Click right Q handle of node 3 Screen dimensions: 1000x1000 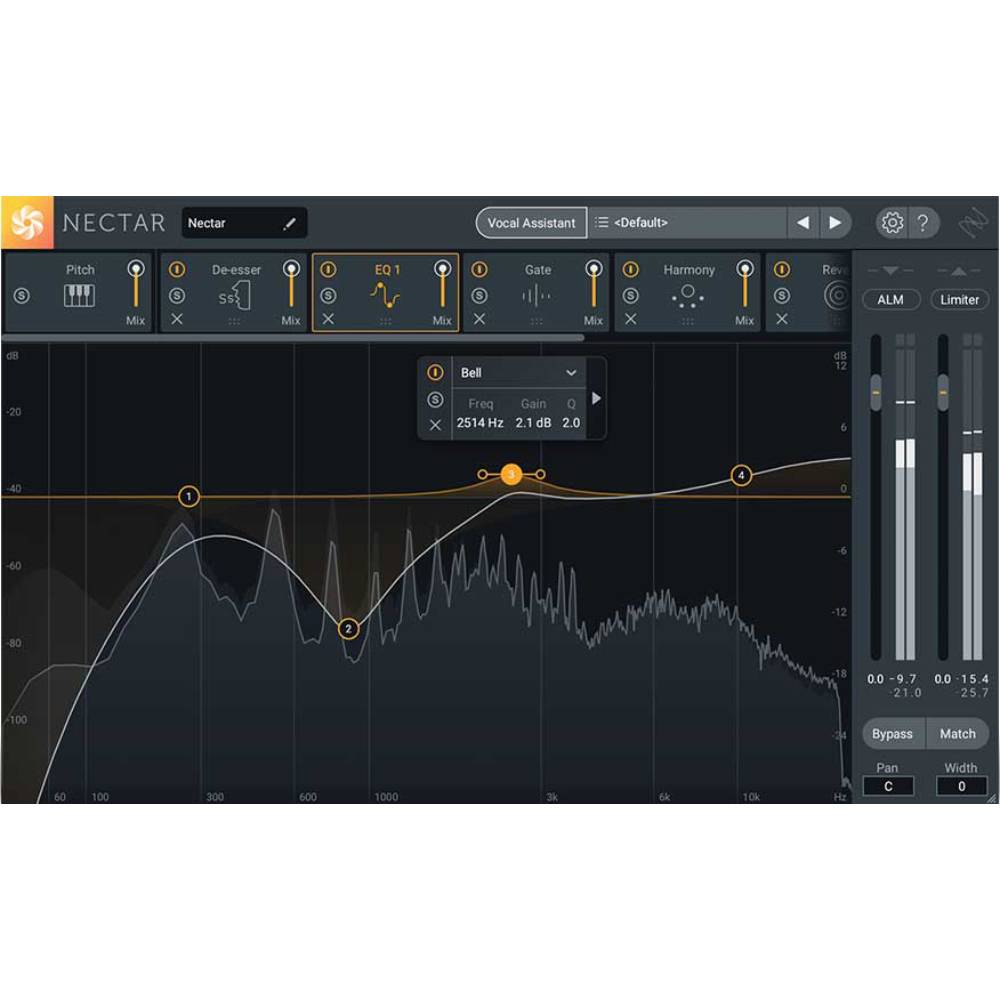click(x=540, y=474)
